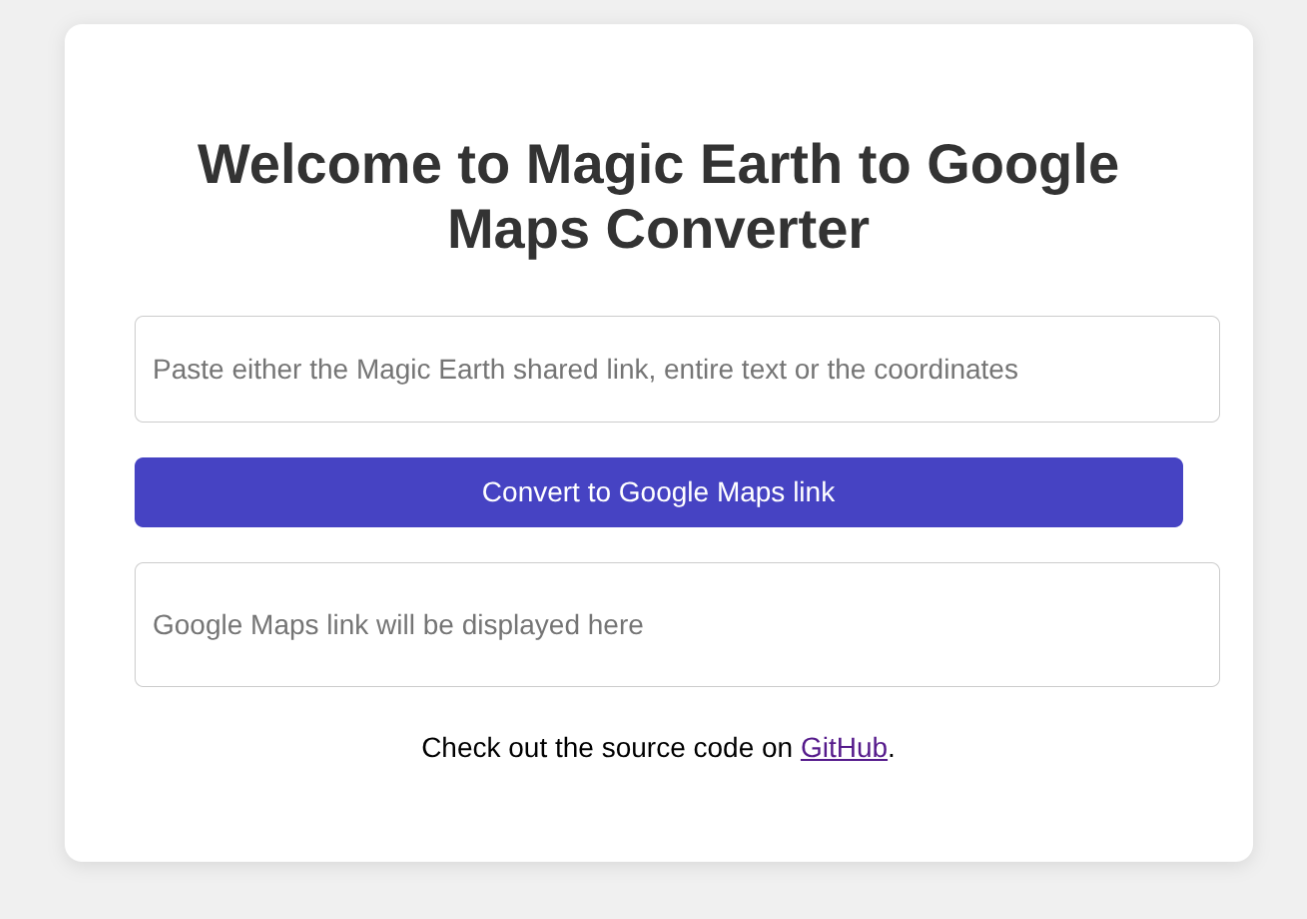
Task: Focus the box for pasting coordinates
Action: pos(676,369)
